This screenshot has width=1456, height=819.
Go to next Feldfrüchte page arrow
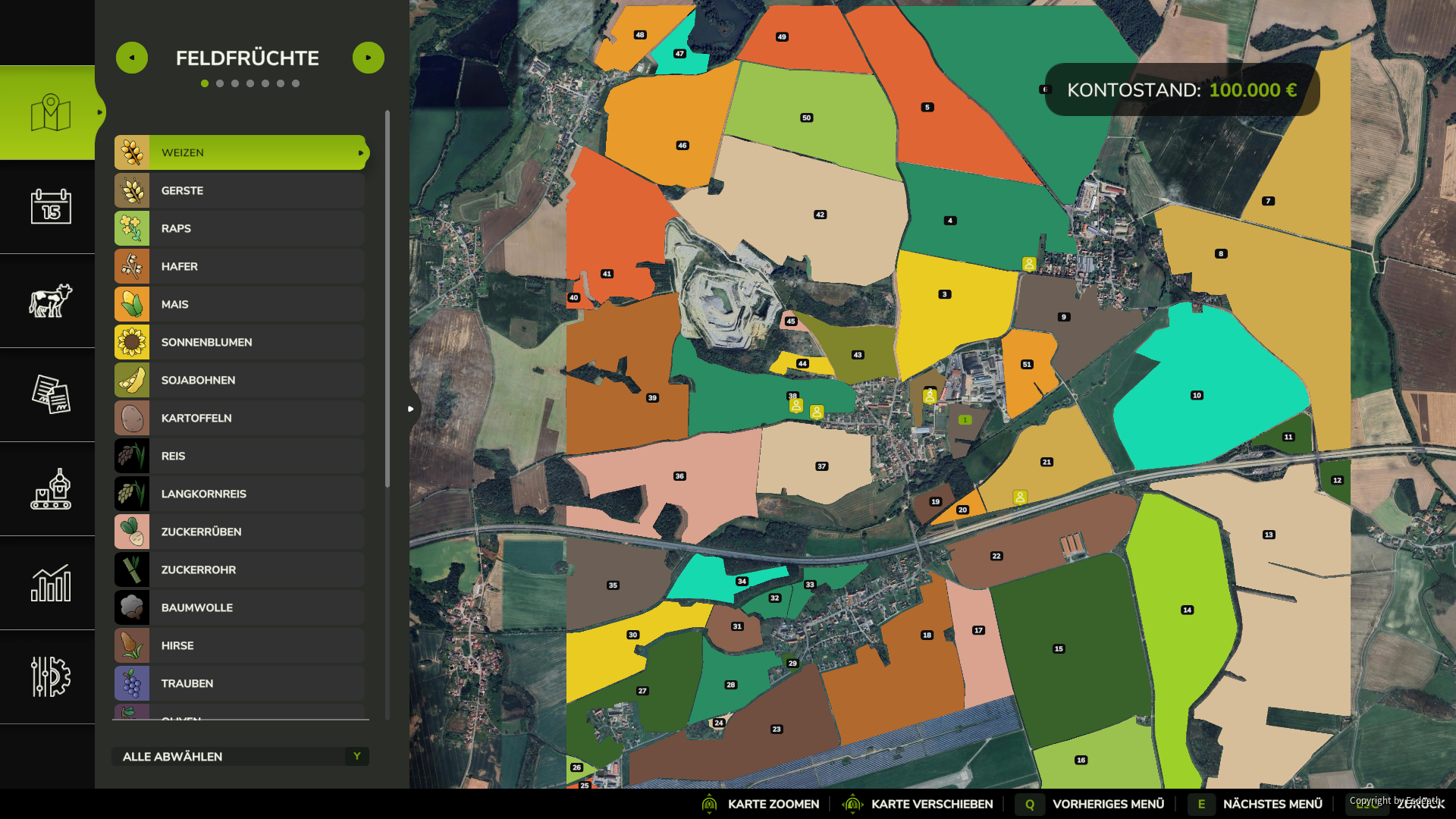[x=369, y=58]
